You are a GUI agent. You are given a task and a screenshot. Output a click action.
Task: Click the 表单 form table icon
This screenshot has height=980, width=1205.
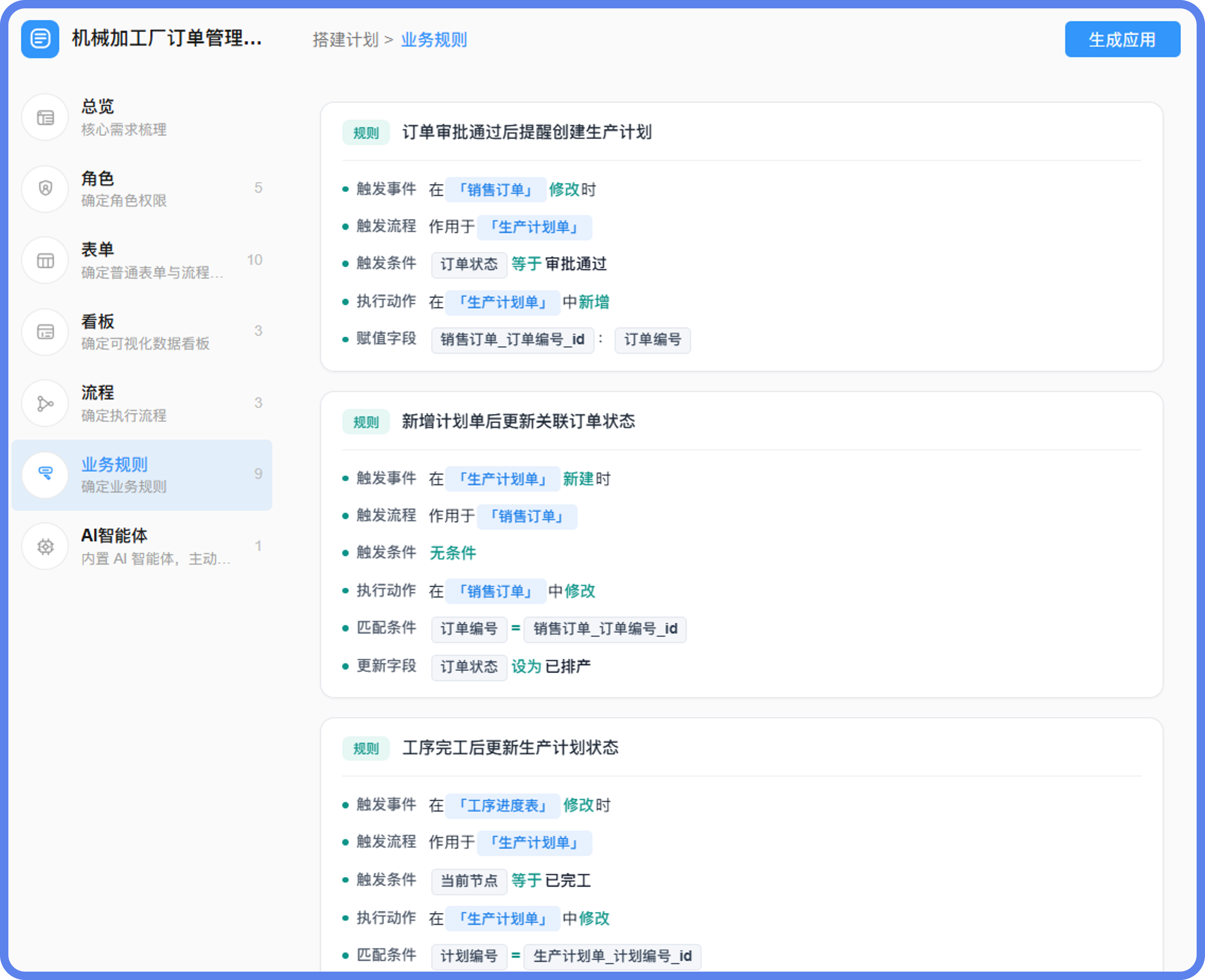point(45,260)
